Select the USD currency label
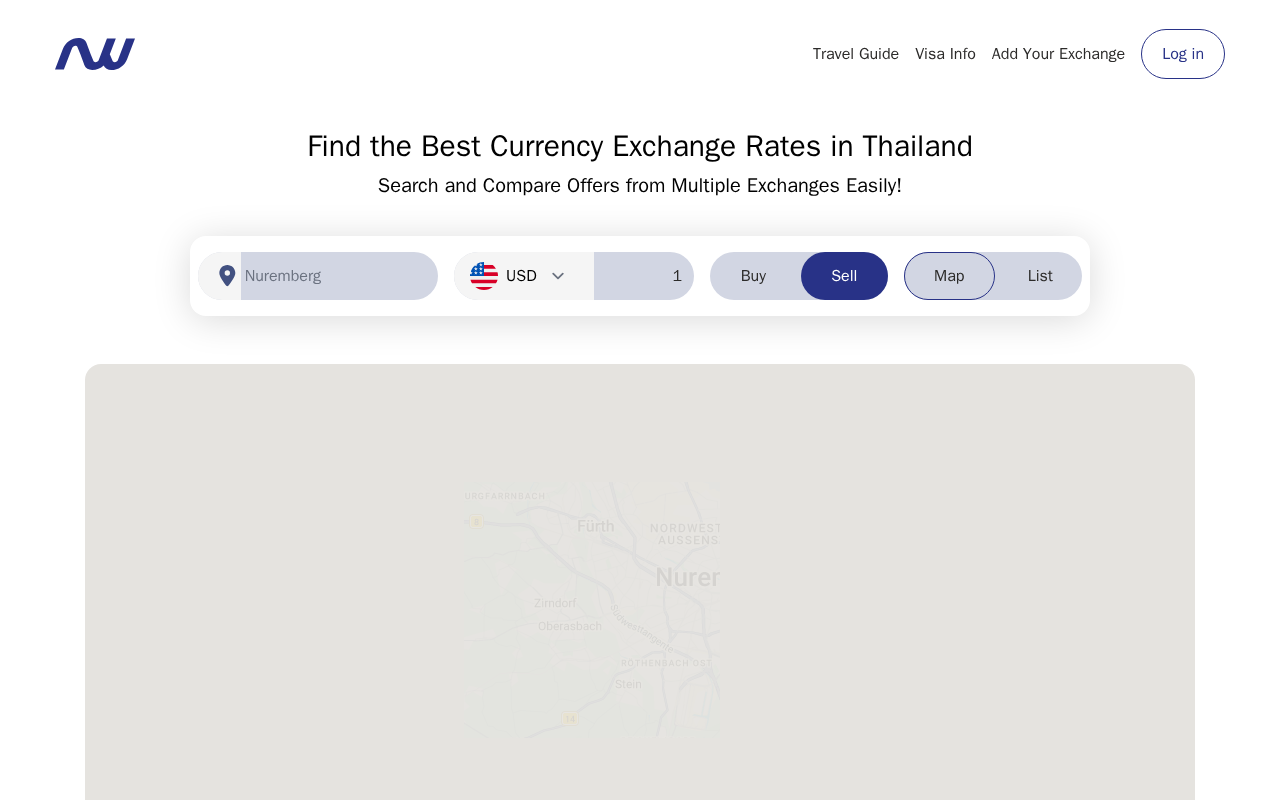Screen dimensions: 1280x800 click(x=521, y=276)
